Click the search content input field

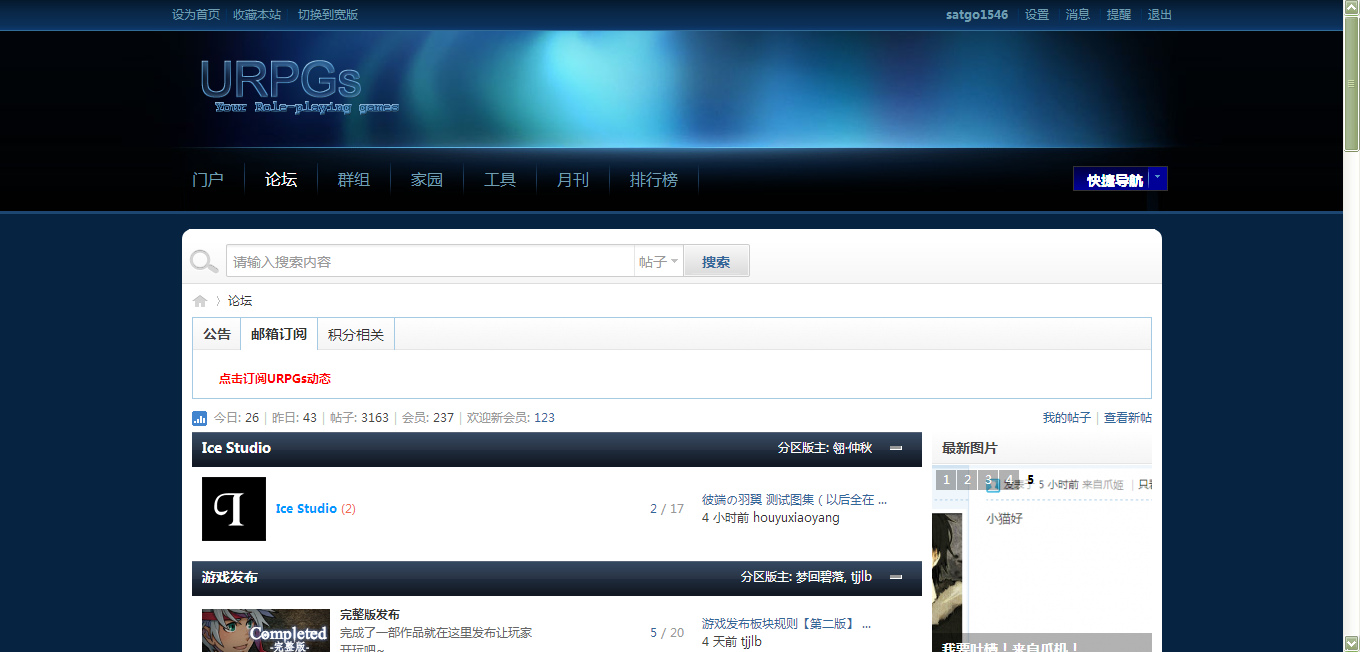coord(430,262)
